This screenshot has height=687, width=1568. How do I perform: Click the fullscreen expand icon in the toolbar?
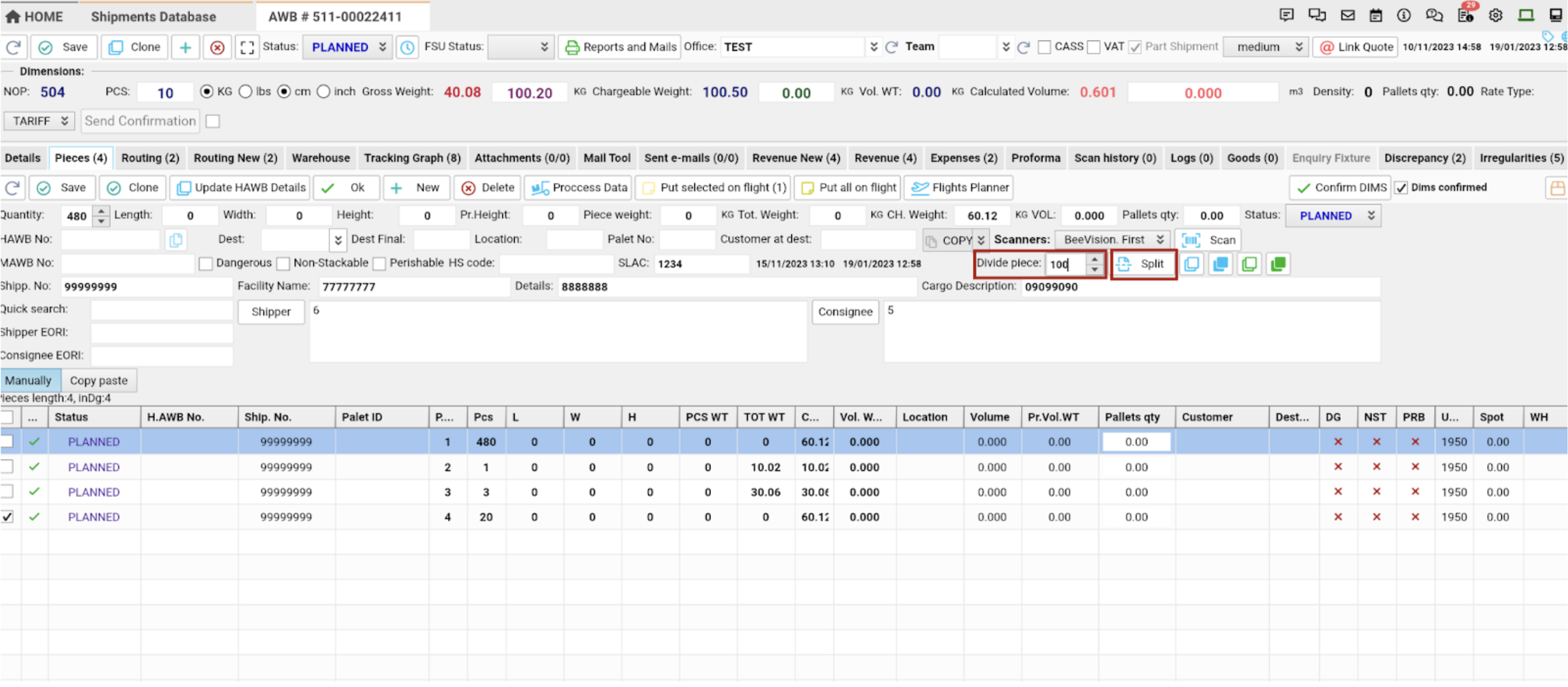(246, 48)
